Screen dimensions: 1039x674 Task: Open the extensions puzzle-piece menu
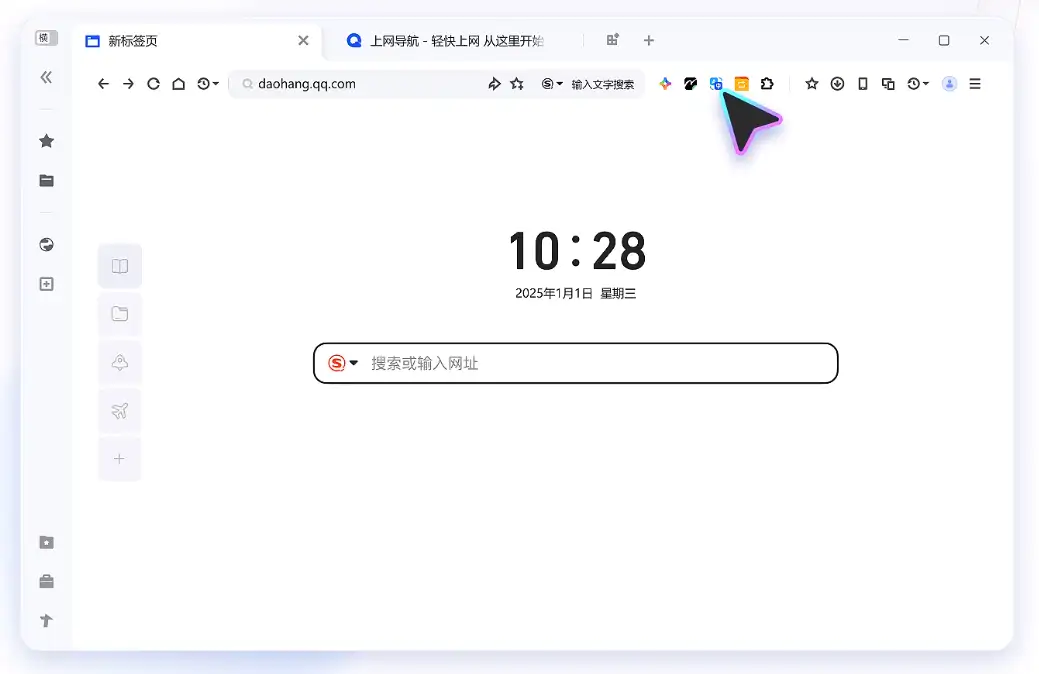pos(767,84)
